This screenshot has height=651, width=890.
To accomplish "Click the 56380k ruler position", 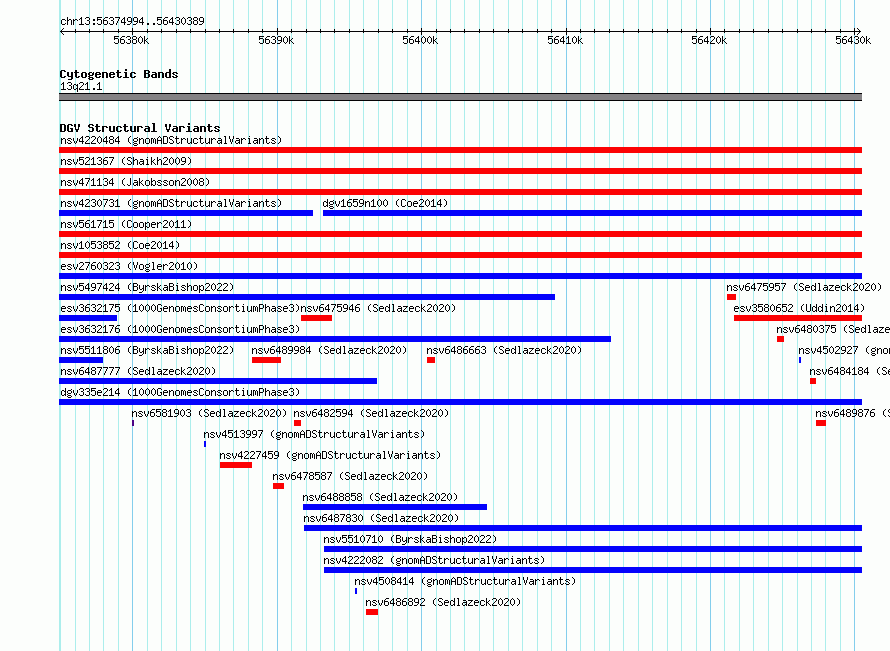I will (131, 40).
